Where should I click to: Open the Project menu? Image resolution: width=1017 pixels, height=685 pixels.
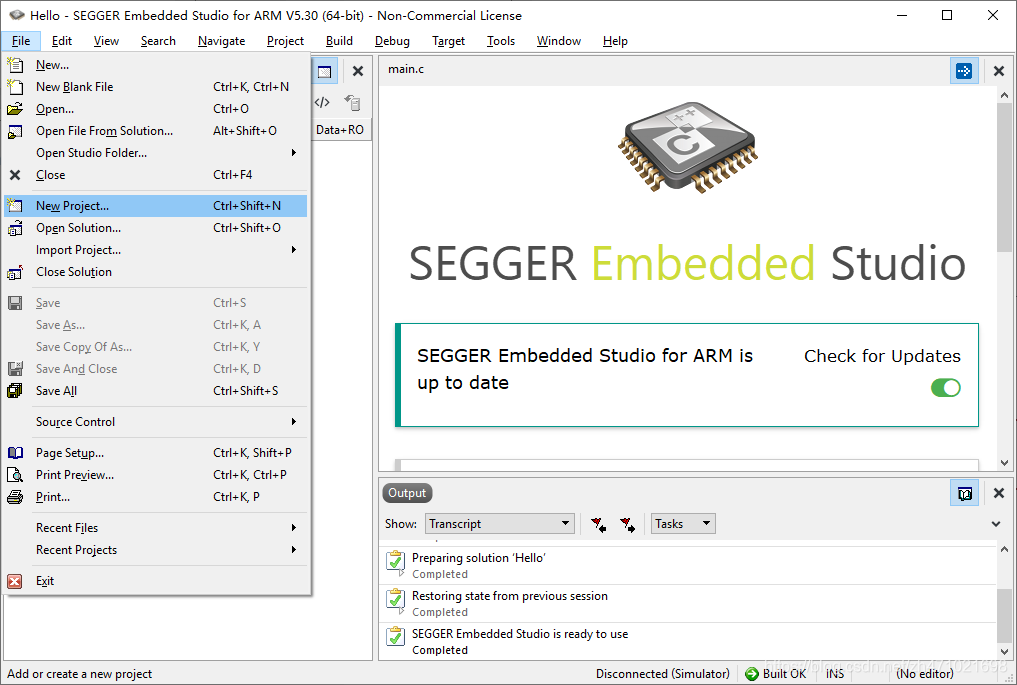(x=285, y=41)
